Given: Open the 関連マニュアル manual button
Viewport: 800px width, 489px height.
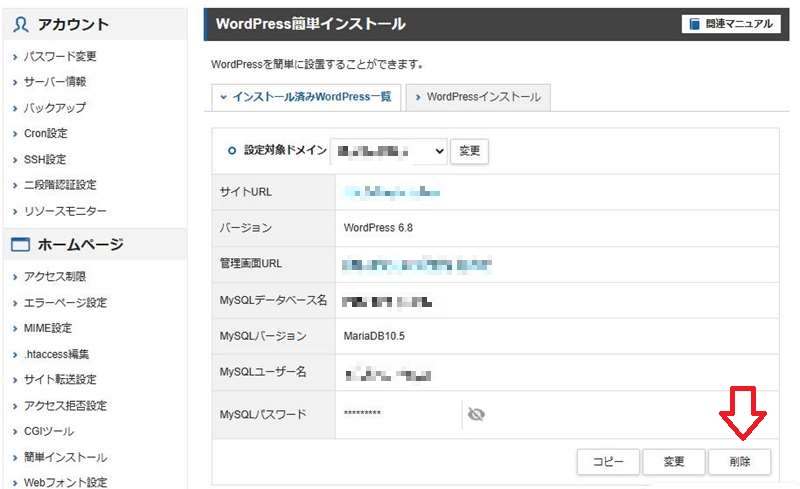Looking at the screenshot, I should [x=731, y=24].
